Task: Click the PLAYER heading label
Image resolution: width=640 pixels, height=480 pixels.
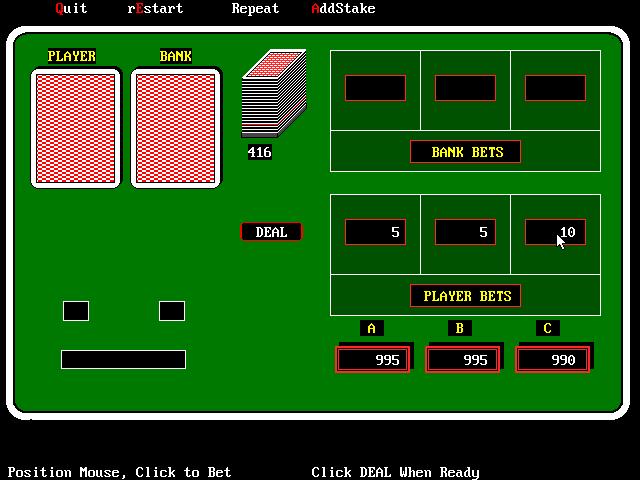Action: 72,56
